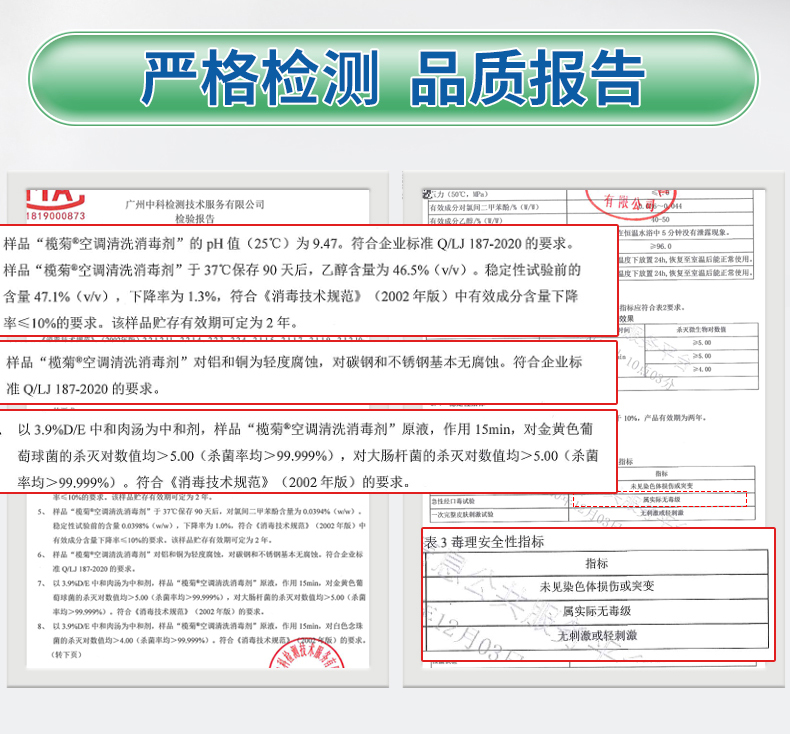Click the callout line stating pH 值 为 9.47
The height and width of the screenshot is (734, 790).
[x=289, y=244]
